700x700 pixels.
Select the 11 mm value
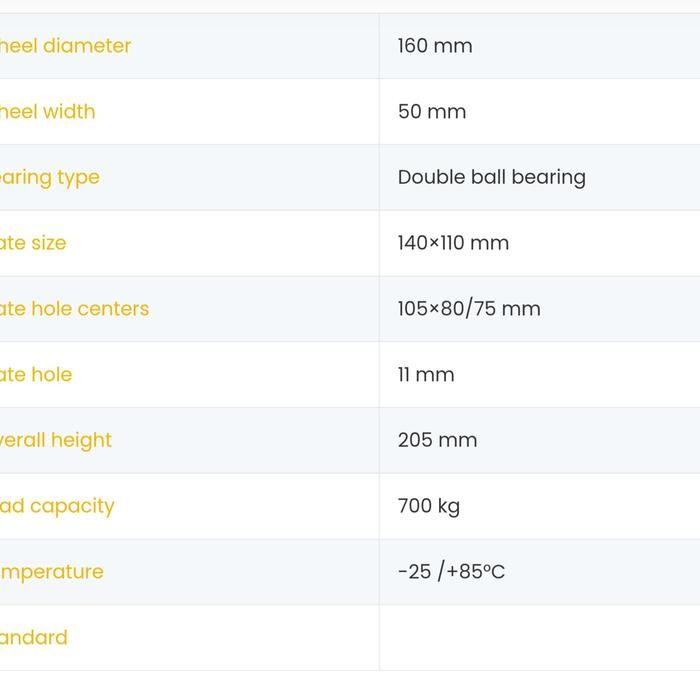click(x=426, y=375)
